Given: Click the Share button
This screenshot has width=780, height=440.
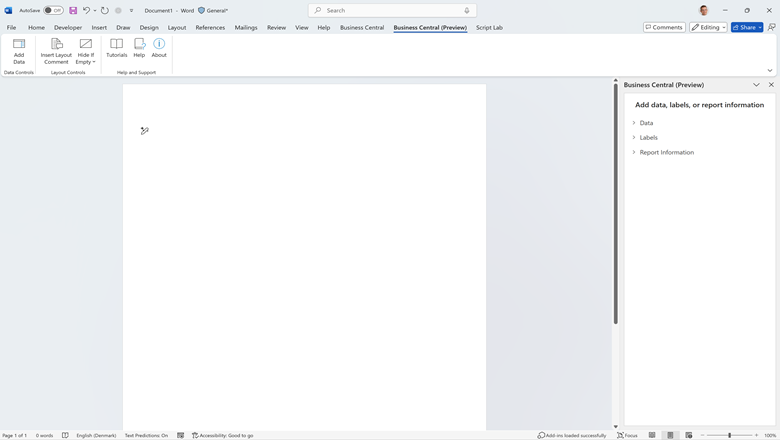Looking at the screenshot, I should tap(746, 27).
